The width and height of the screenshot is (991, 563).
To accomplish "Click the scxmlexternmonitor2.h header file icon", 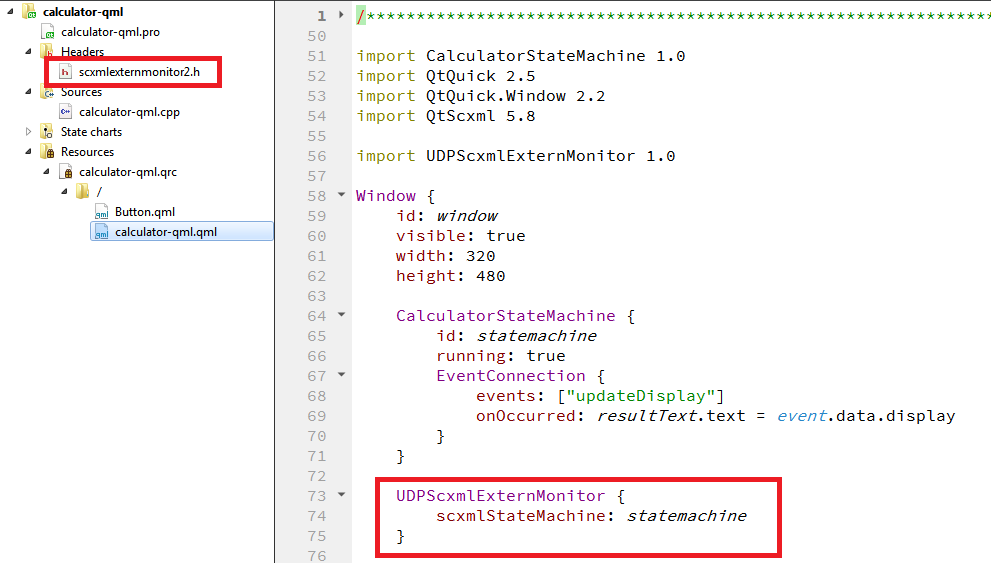I will pos(65,71).
